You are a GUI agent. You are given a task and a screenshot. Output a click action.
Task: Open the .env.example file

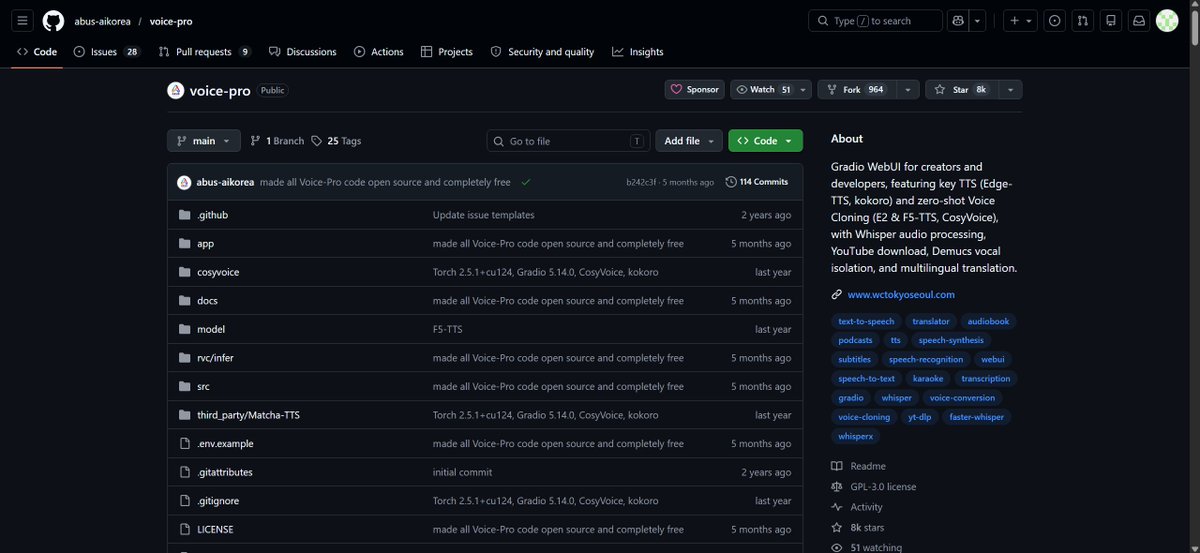click(x=225, y=443)
